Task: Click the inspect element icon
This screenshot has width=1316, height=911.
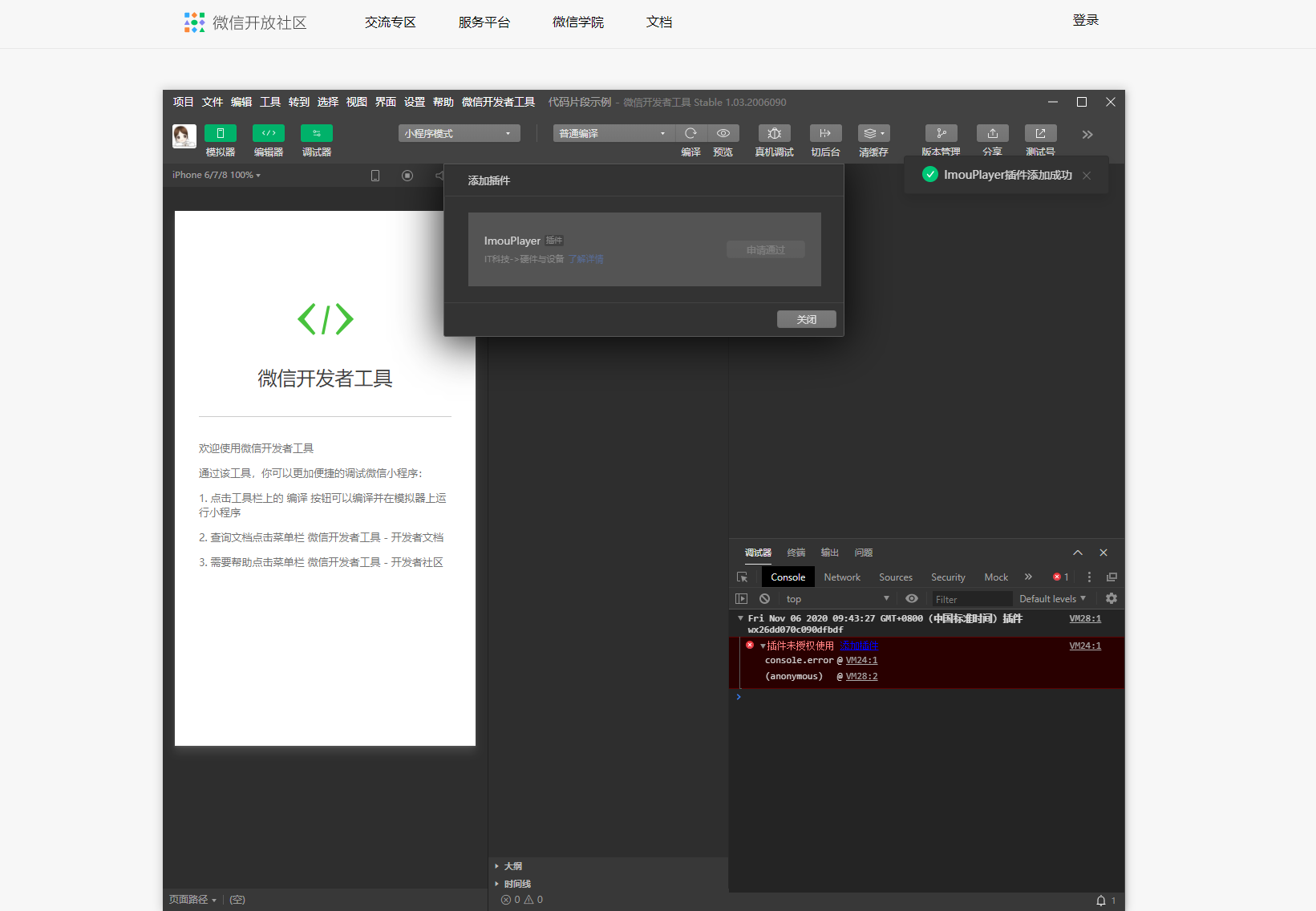Action: (743, 577)
